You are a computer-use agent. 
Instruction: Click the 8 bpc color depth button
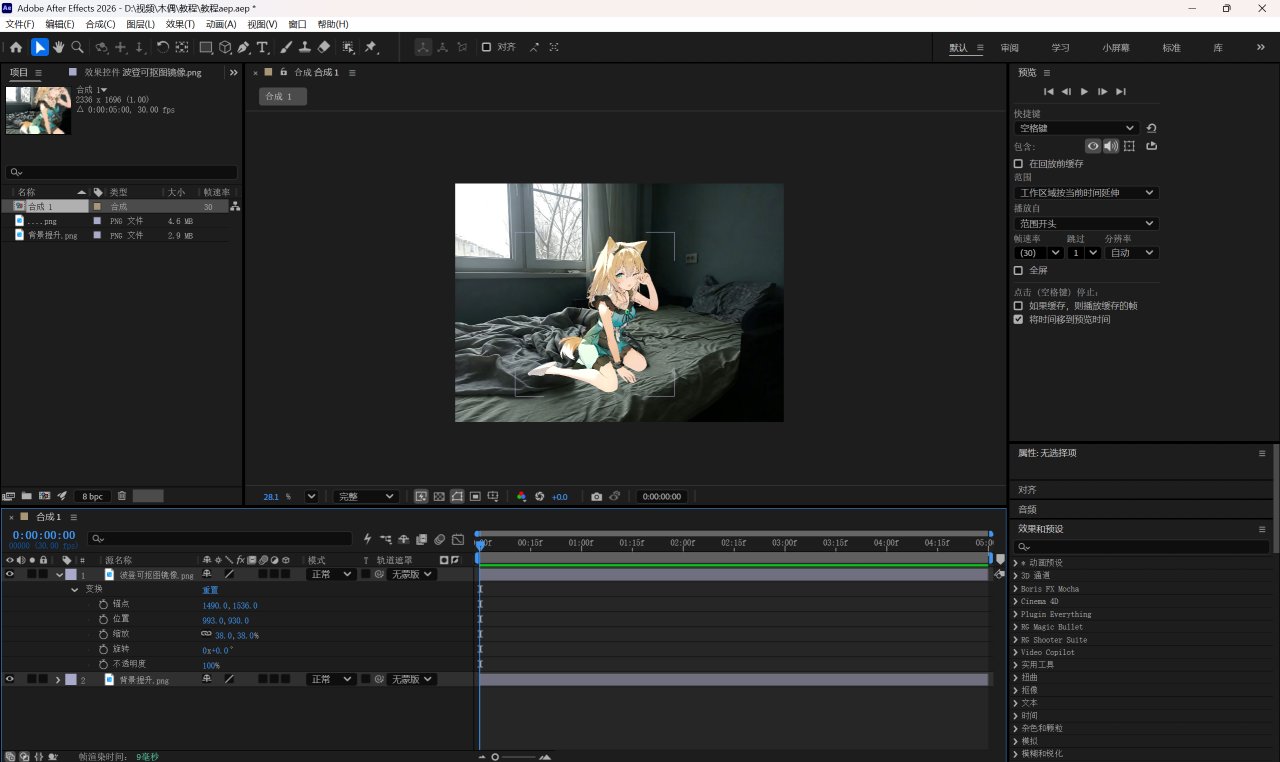pos(92,496)
